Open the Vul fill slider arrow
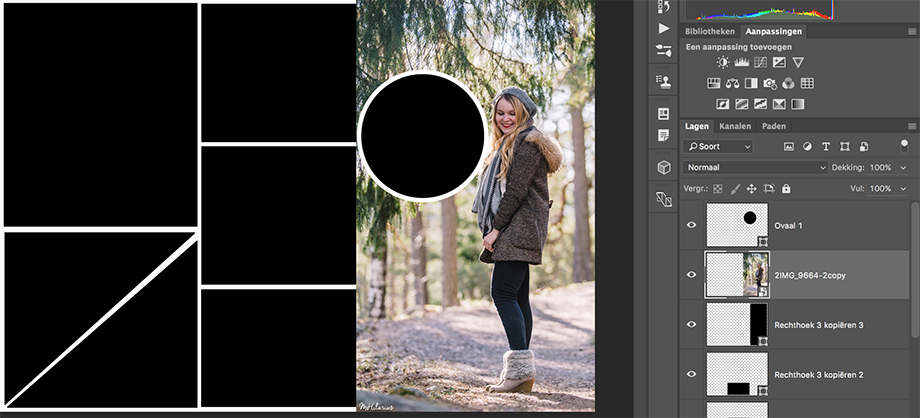The image size is (920, 418). point(903,189)
